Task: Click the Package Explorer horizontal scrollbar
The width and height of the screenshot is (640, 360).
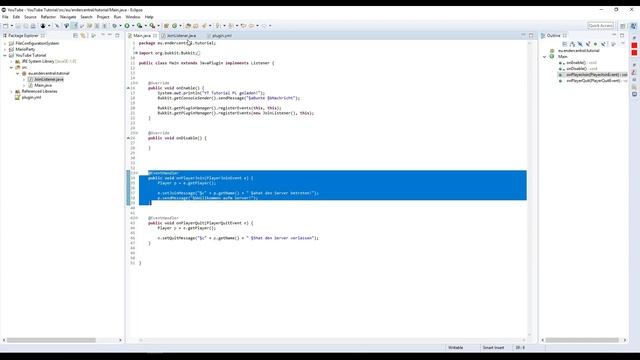Action: pos(51,340)
